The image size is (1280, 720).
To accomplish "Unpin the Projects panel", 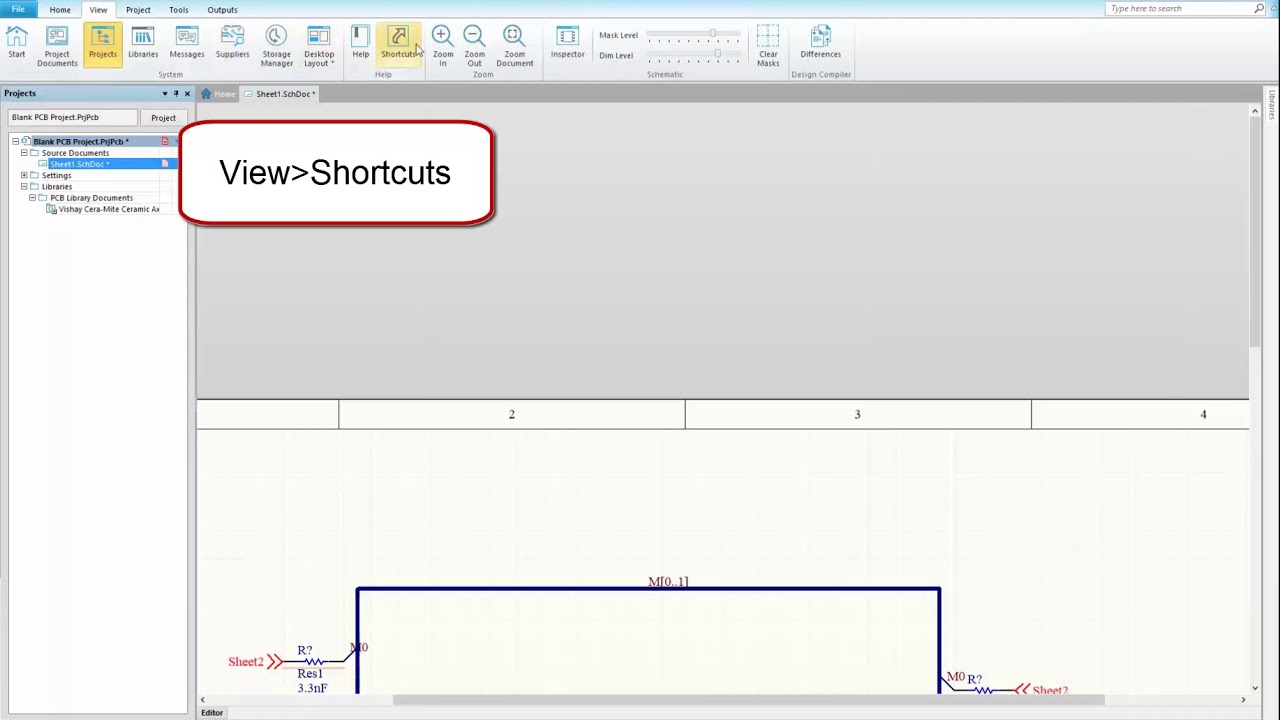I will pos(175,93).
